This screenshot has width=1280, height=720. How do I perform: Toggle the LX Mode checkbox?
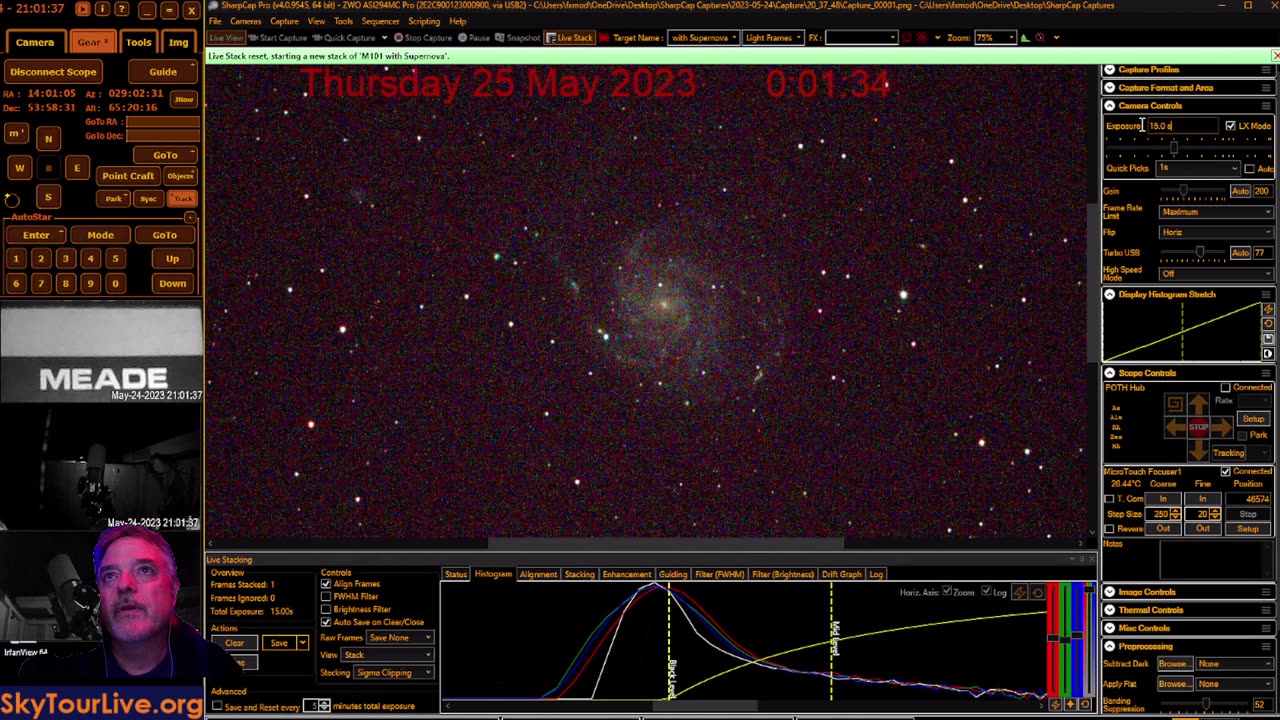[1230, 126]
